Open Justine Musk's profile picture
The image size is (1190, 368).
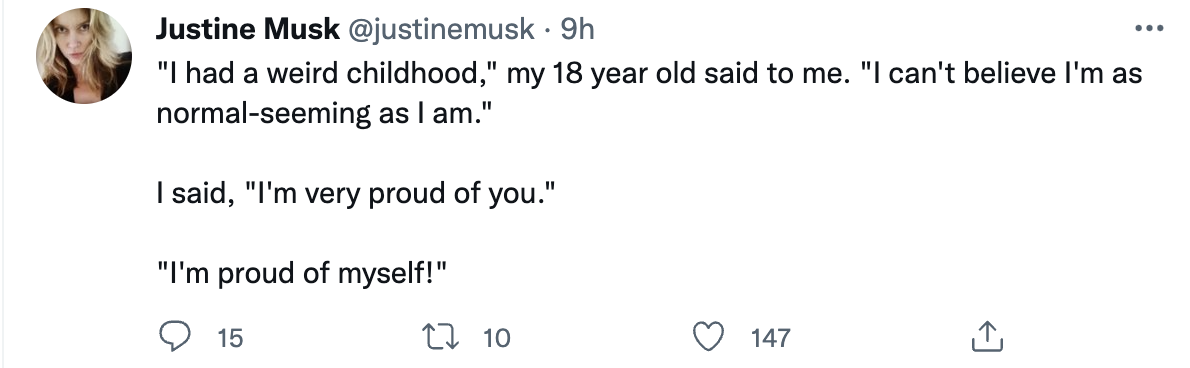(83, 55)
